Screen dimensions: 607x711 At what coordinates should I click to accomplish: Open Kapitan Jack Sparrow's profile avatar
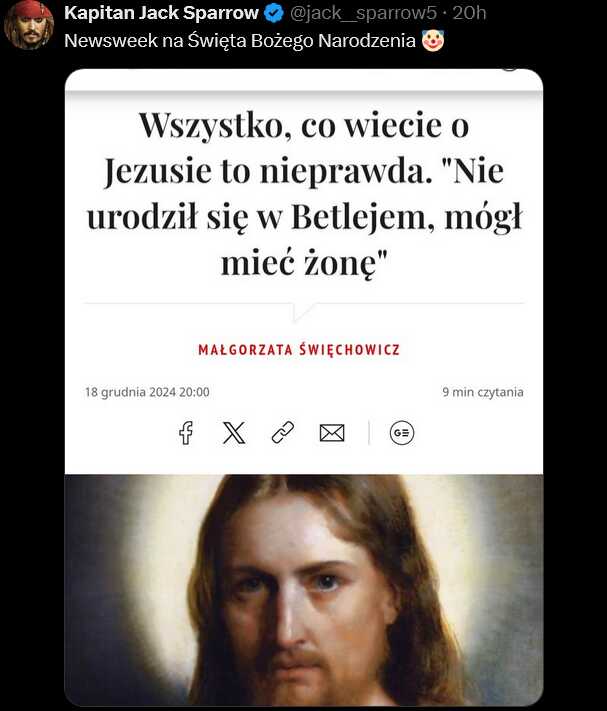click(29, 24)
